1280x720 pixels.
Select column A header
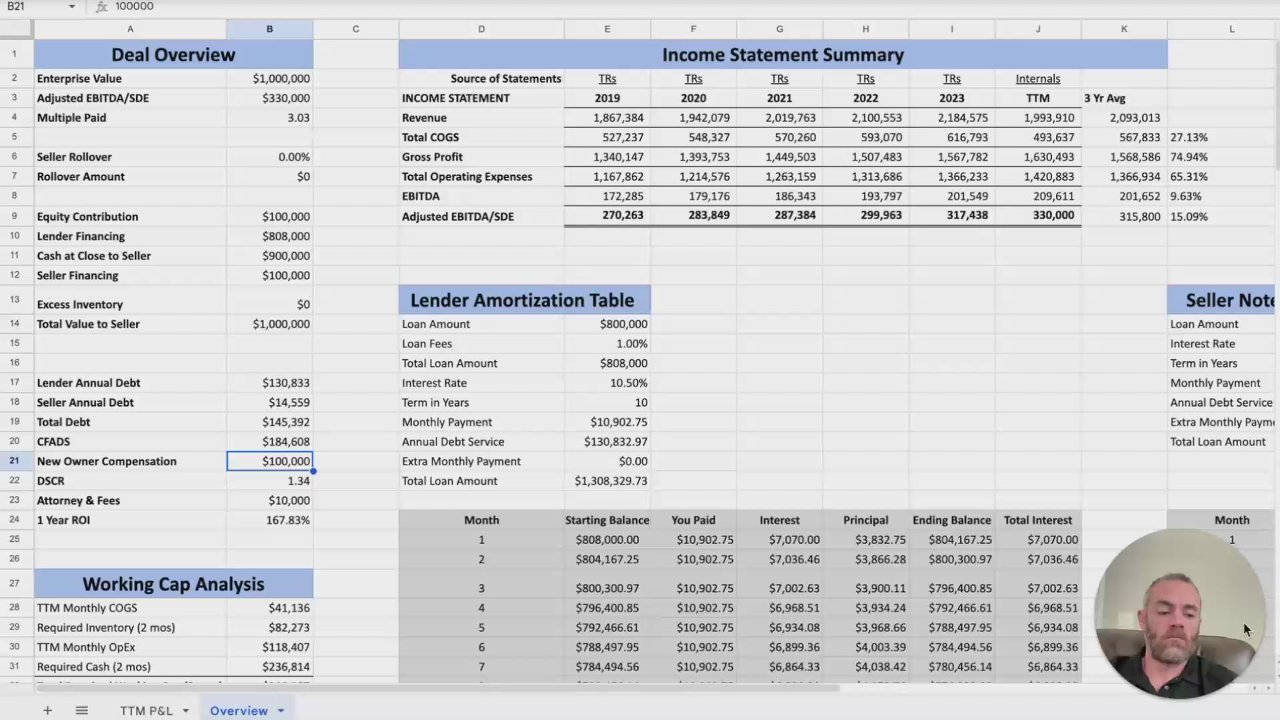[130, 29]
